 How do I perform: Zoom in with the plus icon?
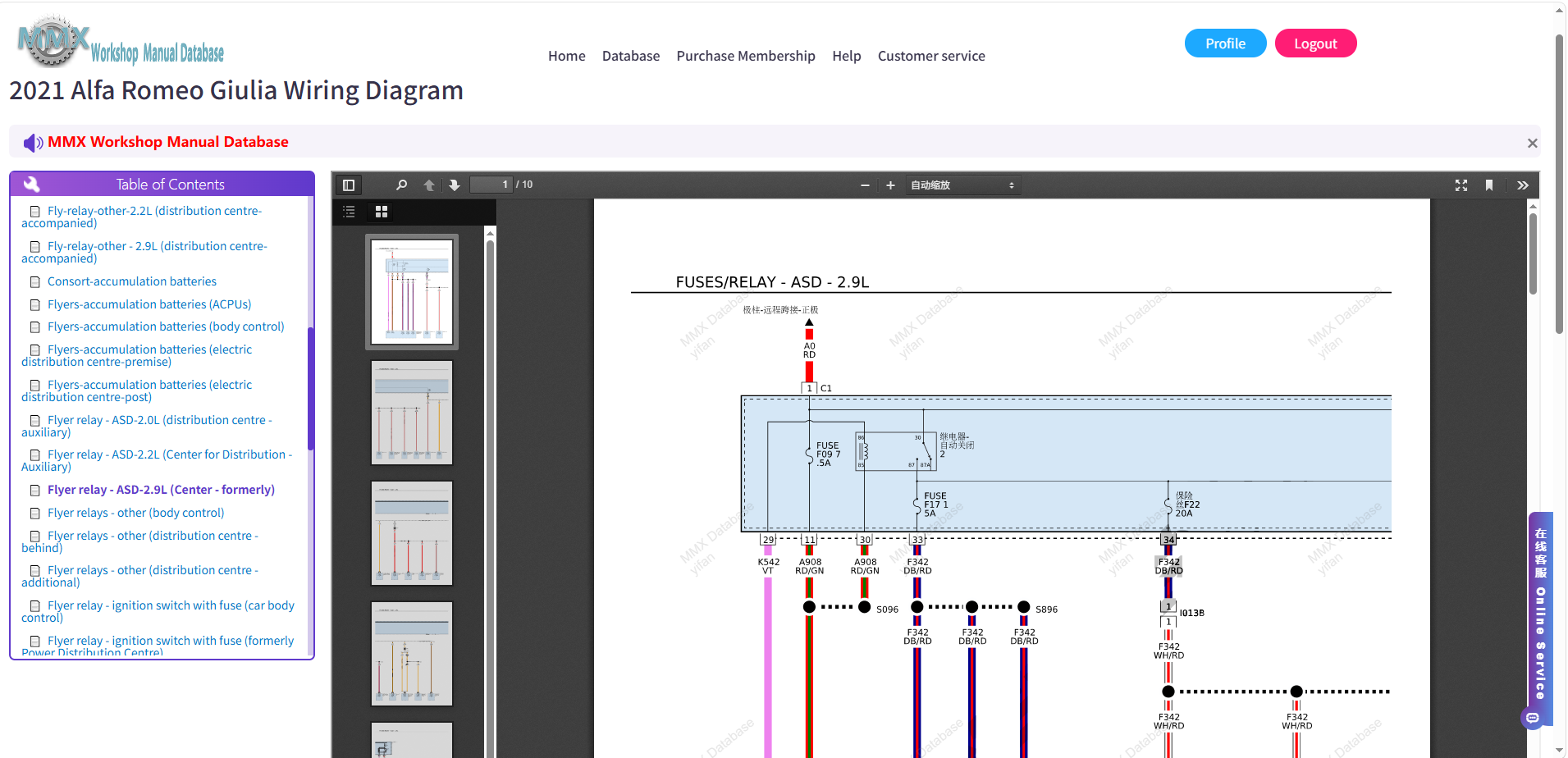890,185
